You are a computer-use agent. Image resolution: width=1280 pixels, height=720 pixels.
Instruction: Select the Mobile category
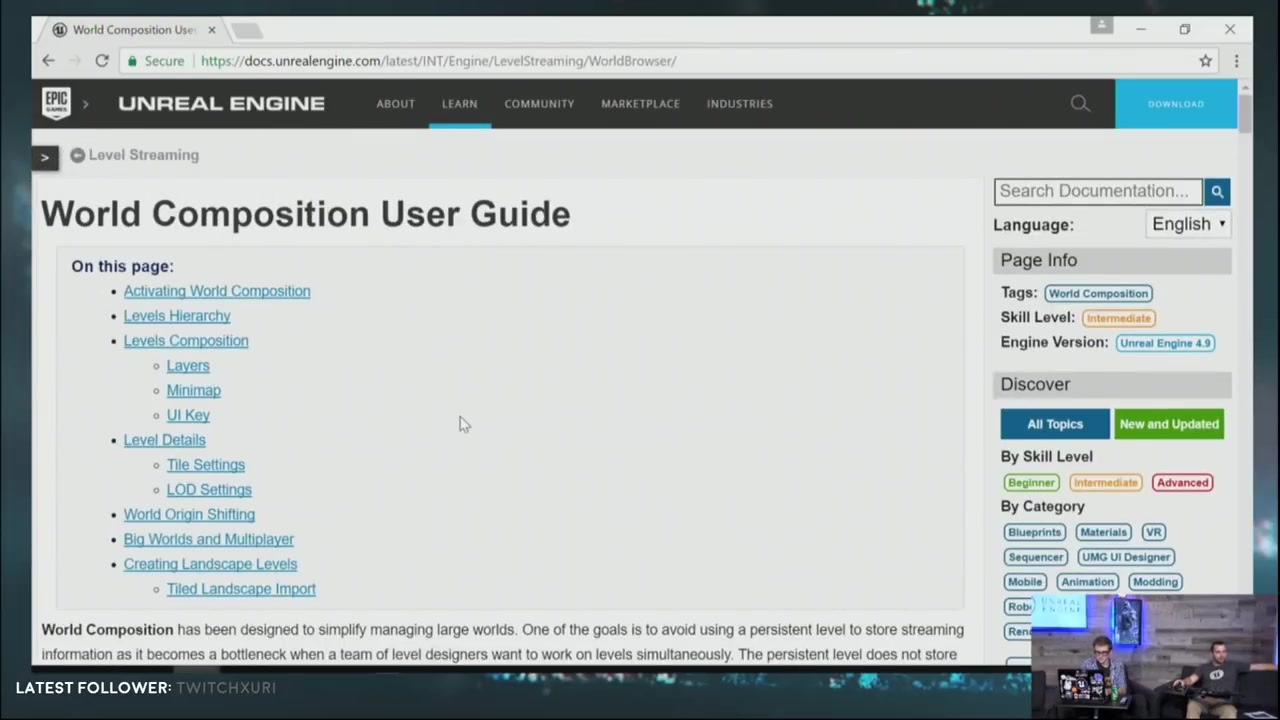(x=1025, y=582)
